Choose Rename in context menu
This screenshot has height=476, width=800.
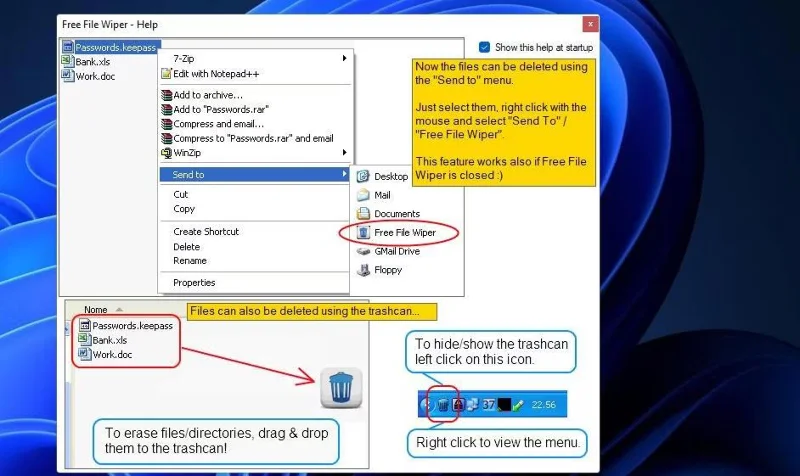coord(190,261)
